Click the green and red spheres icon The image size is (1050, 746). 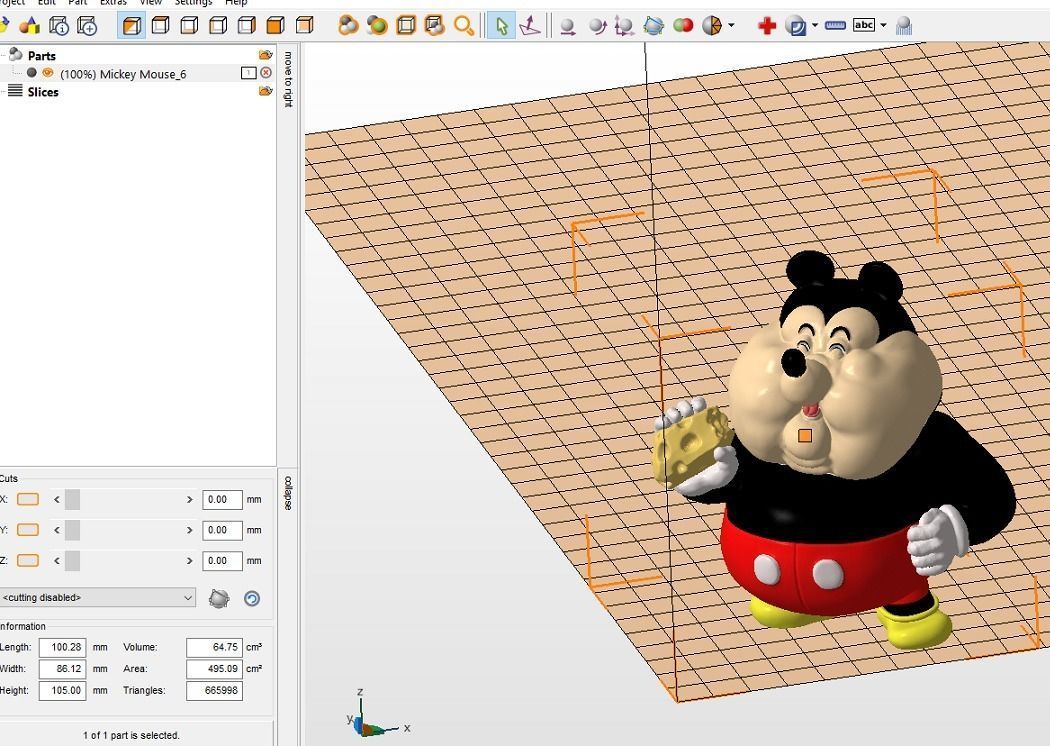click(683, 26)
